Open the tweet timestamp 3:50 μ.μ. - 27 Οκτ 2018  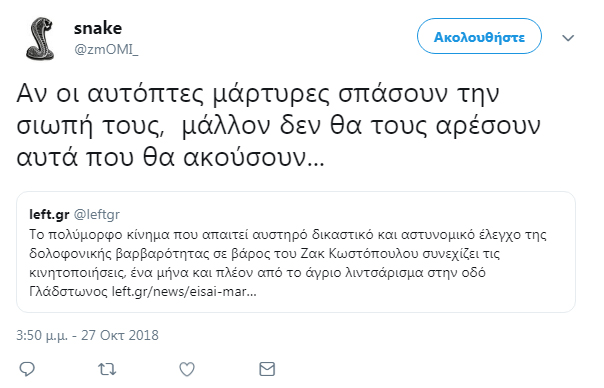[x=87, y=335]
